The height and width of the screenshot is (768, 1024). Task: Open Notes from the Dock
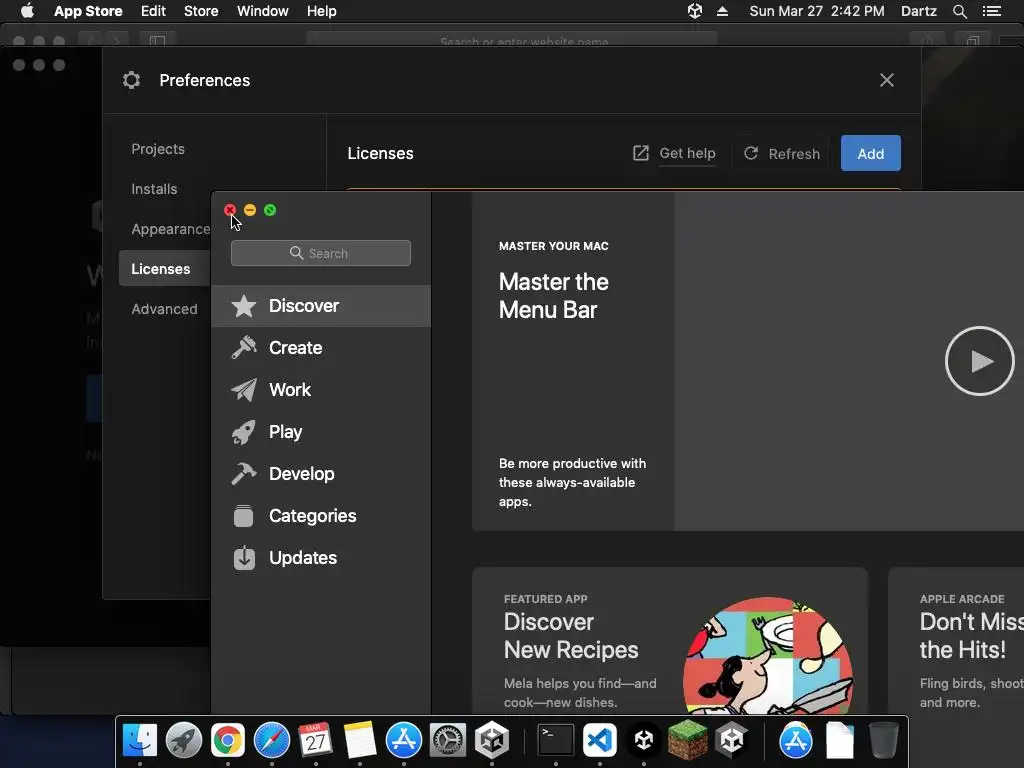(x=360, y=741)
